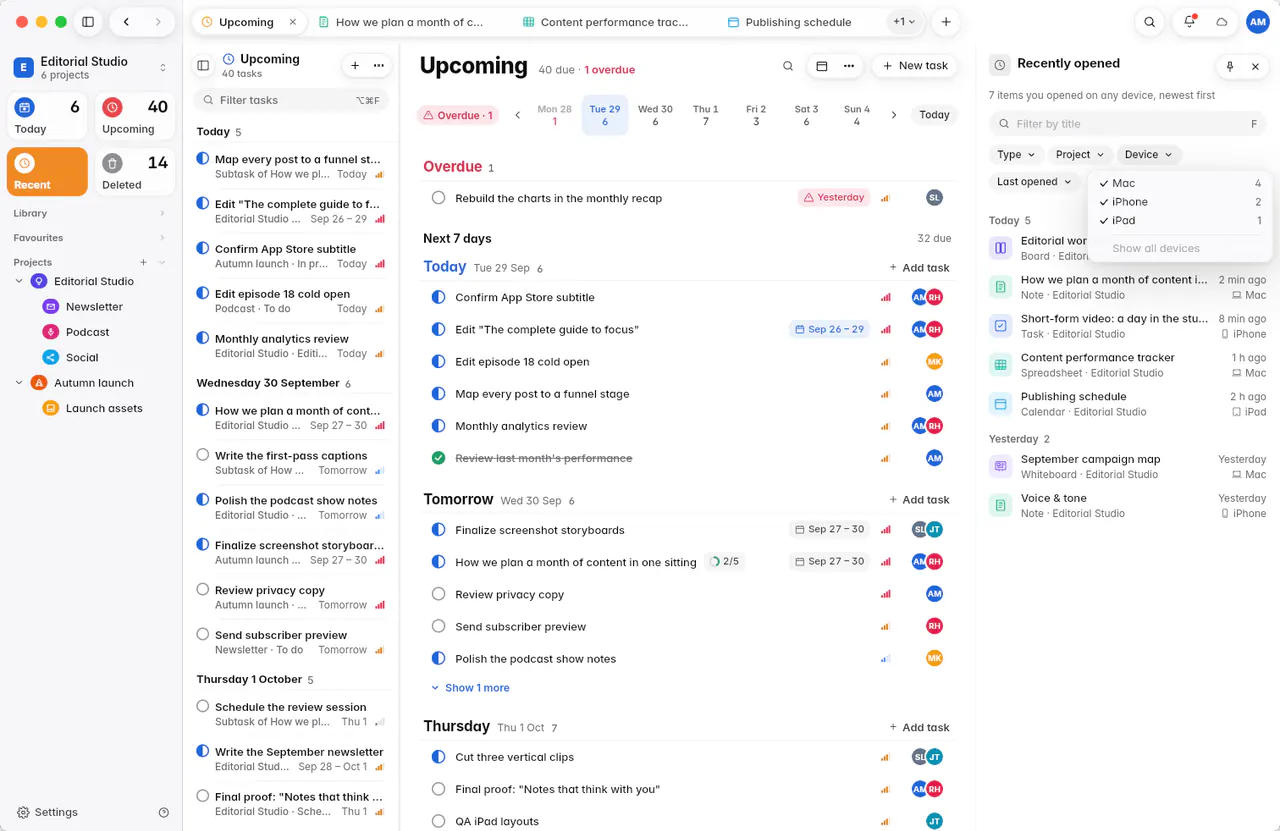Open the Project filter dropdown
Viewport: 1280px width, 831px height.
click(x=1080, y=155)
